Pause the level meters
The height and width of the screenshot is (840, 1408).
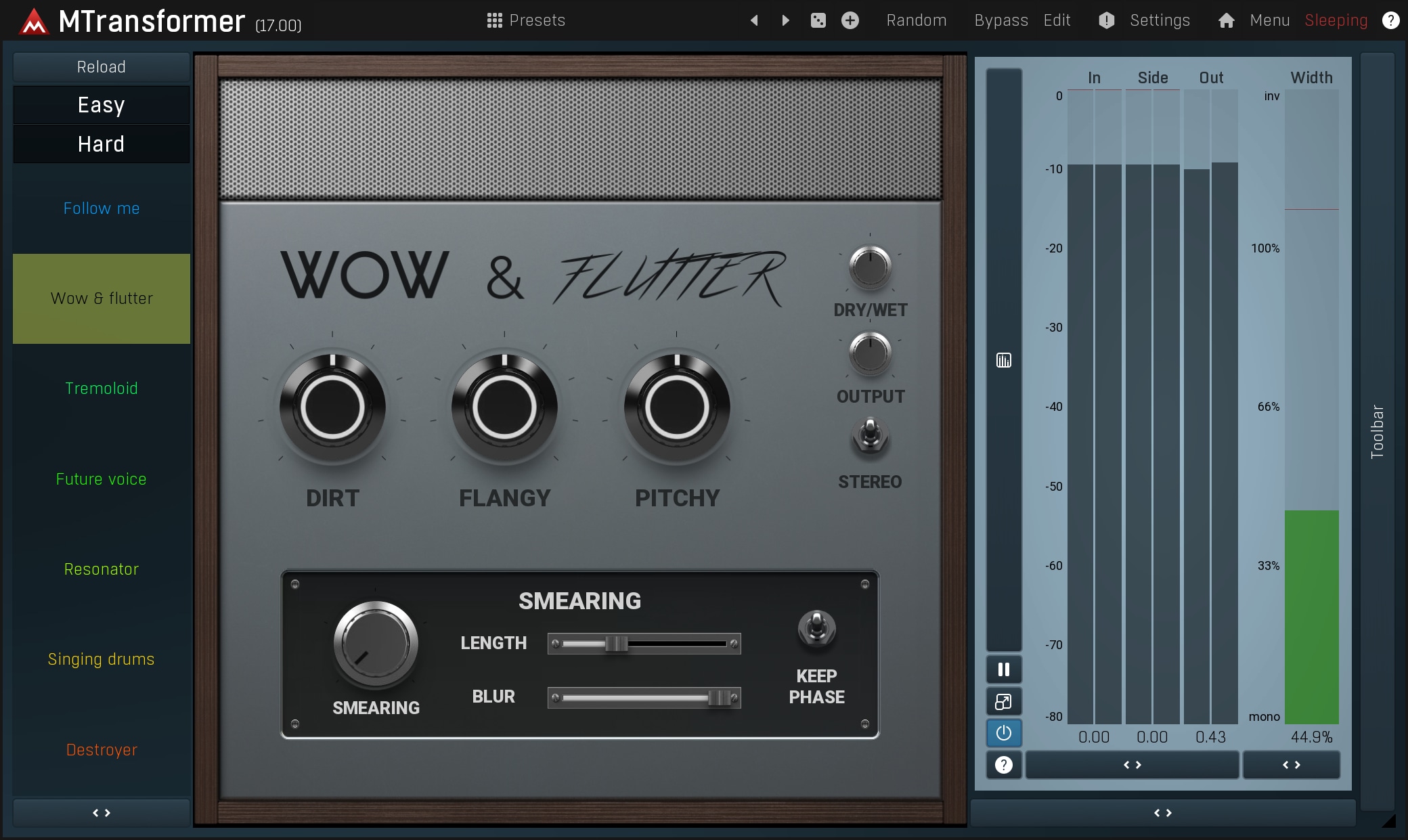(1004, 669)
